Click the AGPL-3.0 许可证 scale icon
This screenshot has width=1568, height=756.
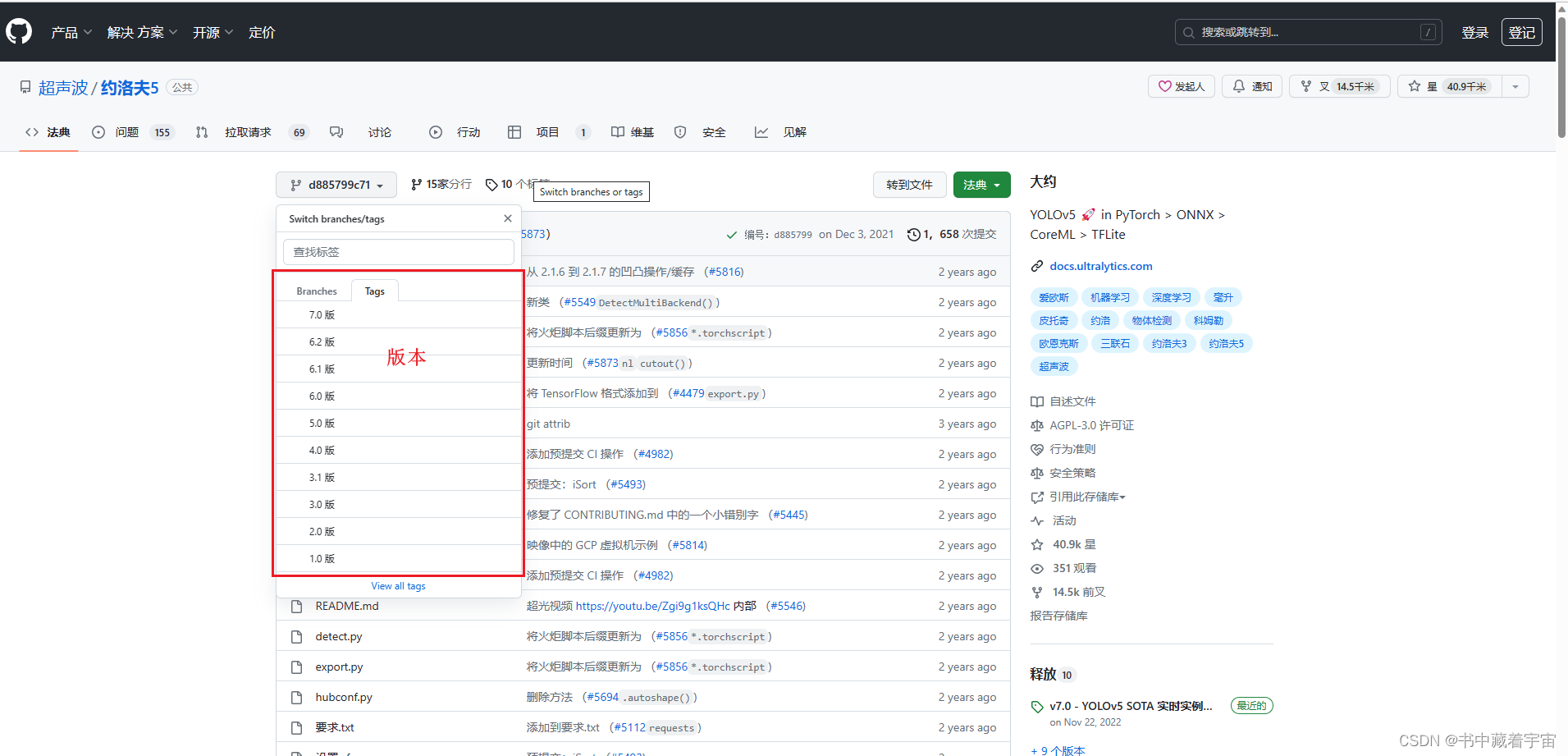tap(1037, 426)
